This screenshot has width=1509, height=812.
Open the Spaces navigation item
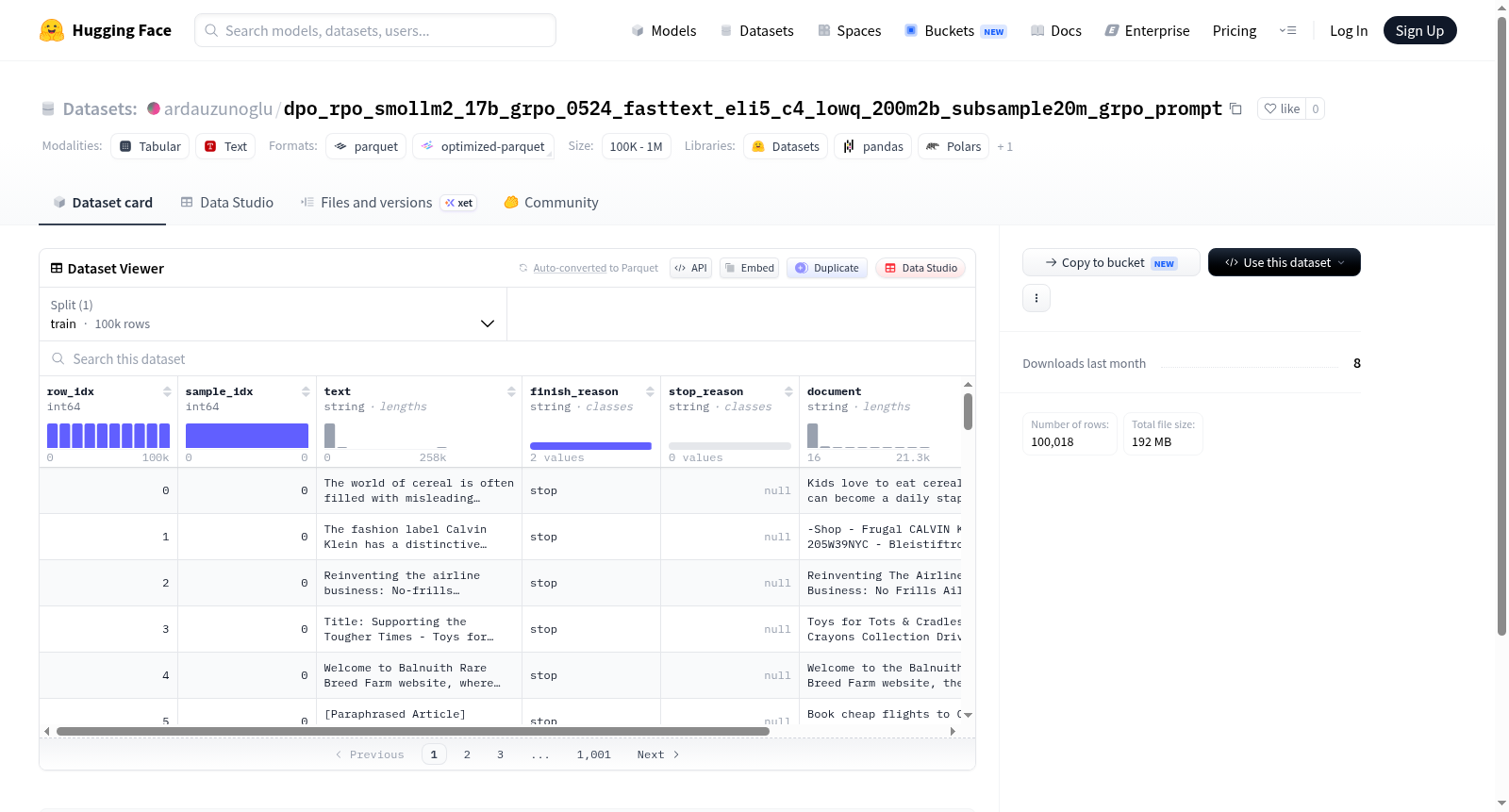tap(849, 30)
